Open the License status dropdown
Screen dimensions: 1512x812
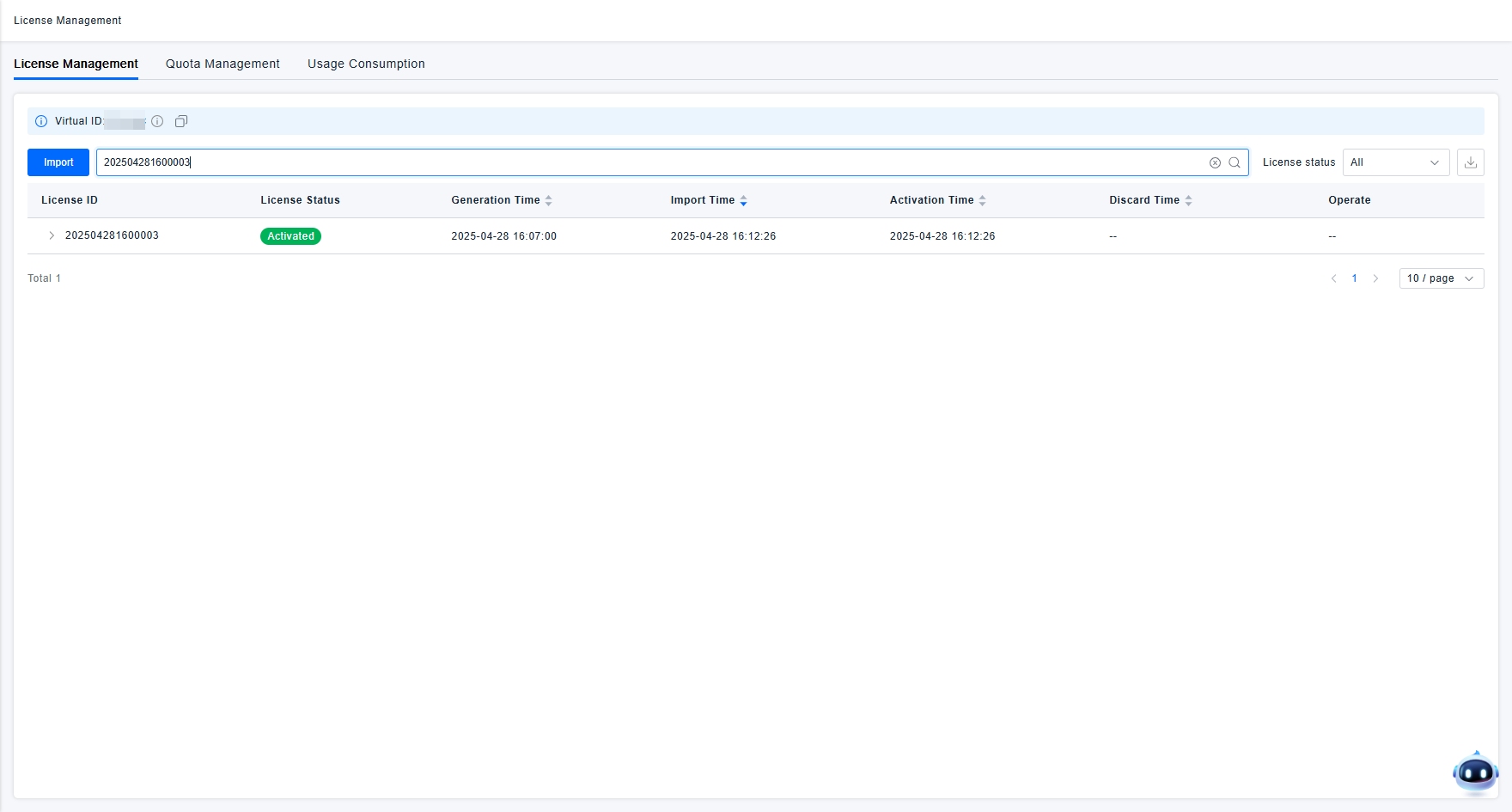1395,162
